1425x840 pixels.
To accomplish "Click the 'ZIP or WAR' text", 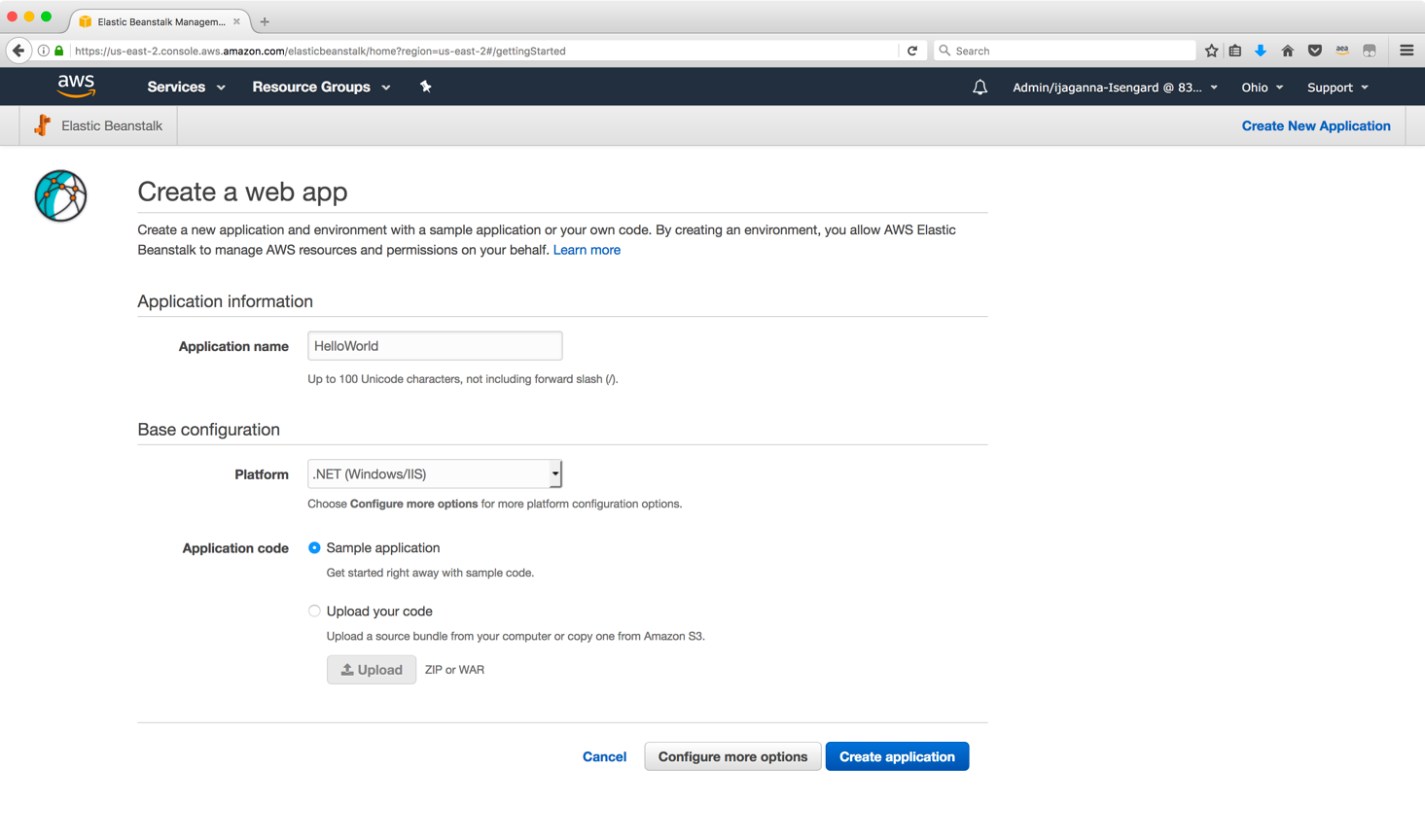I will [x=454, y=670].
